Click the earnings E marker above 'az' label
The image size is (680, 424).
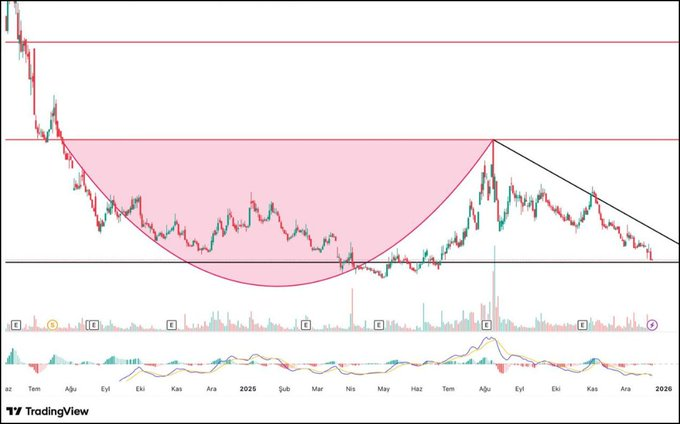tap(16, 324)
